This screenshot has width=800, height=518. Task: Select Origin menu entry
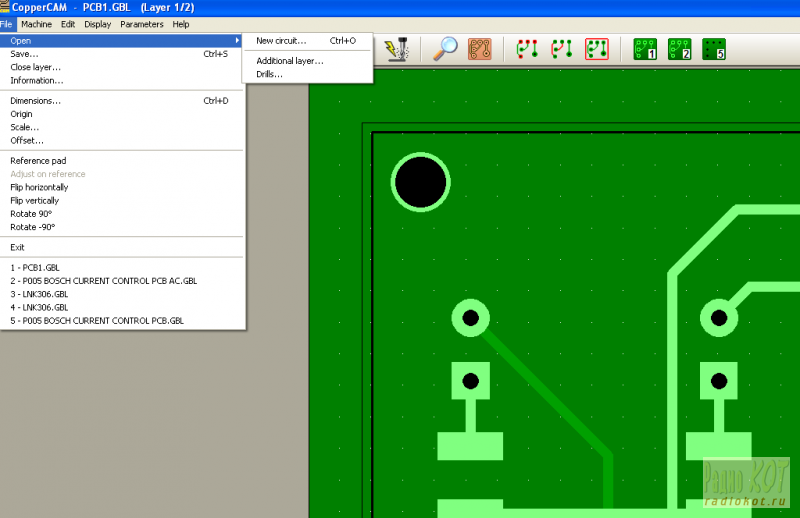121,114
